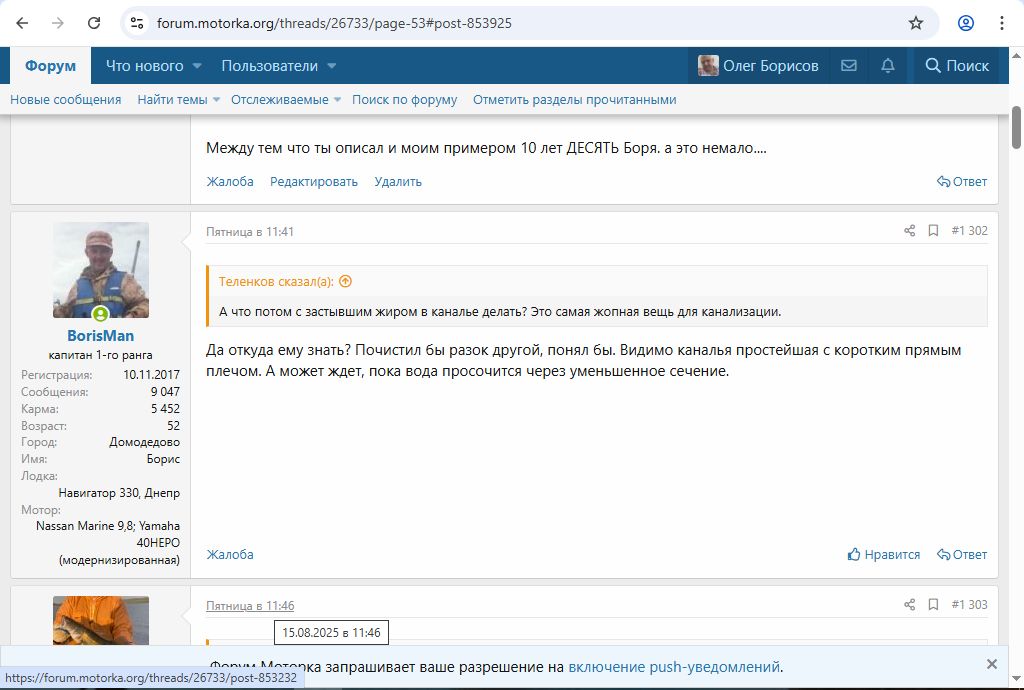Dismiss the push-notification banner
The image size is (1024, 690).
991,664
